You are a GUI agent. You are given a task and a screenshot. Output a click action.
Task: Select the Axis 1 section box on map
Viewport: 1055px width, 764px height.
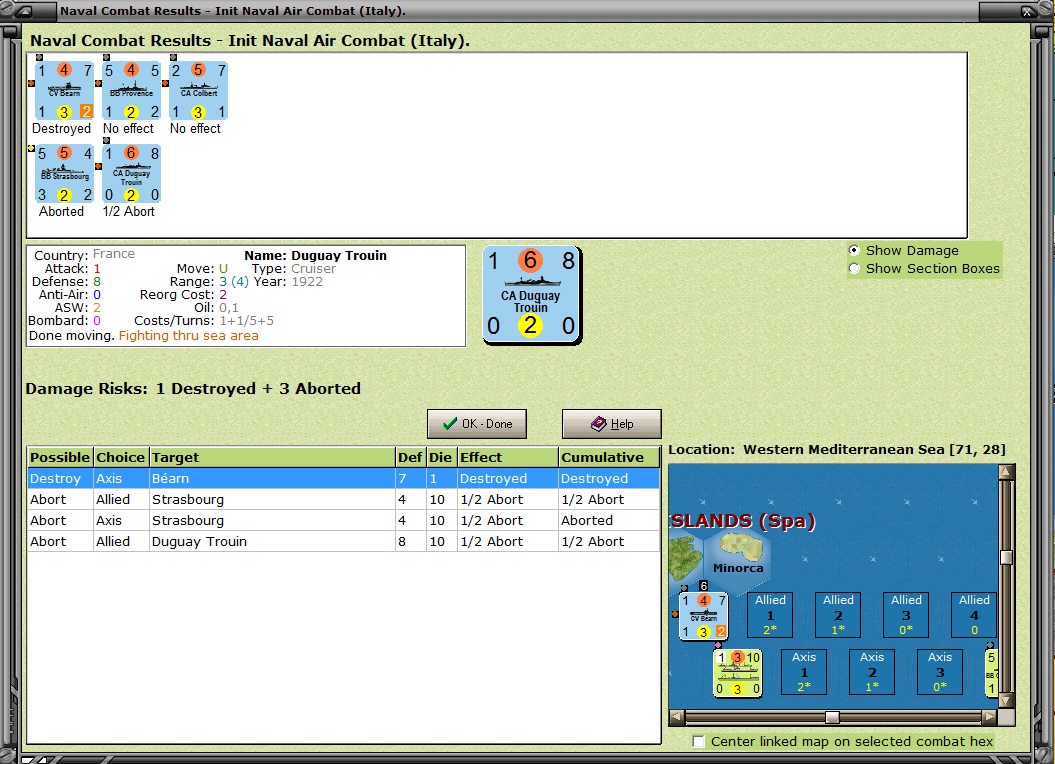pos(803,672)
